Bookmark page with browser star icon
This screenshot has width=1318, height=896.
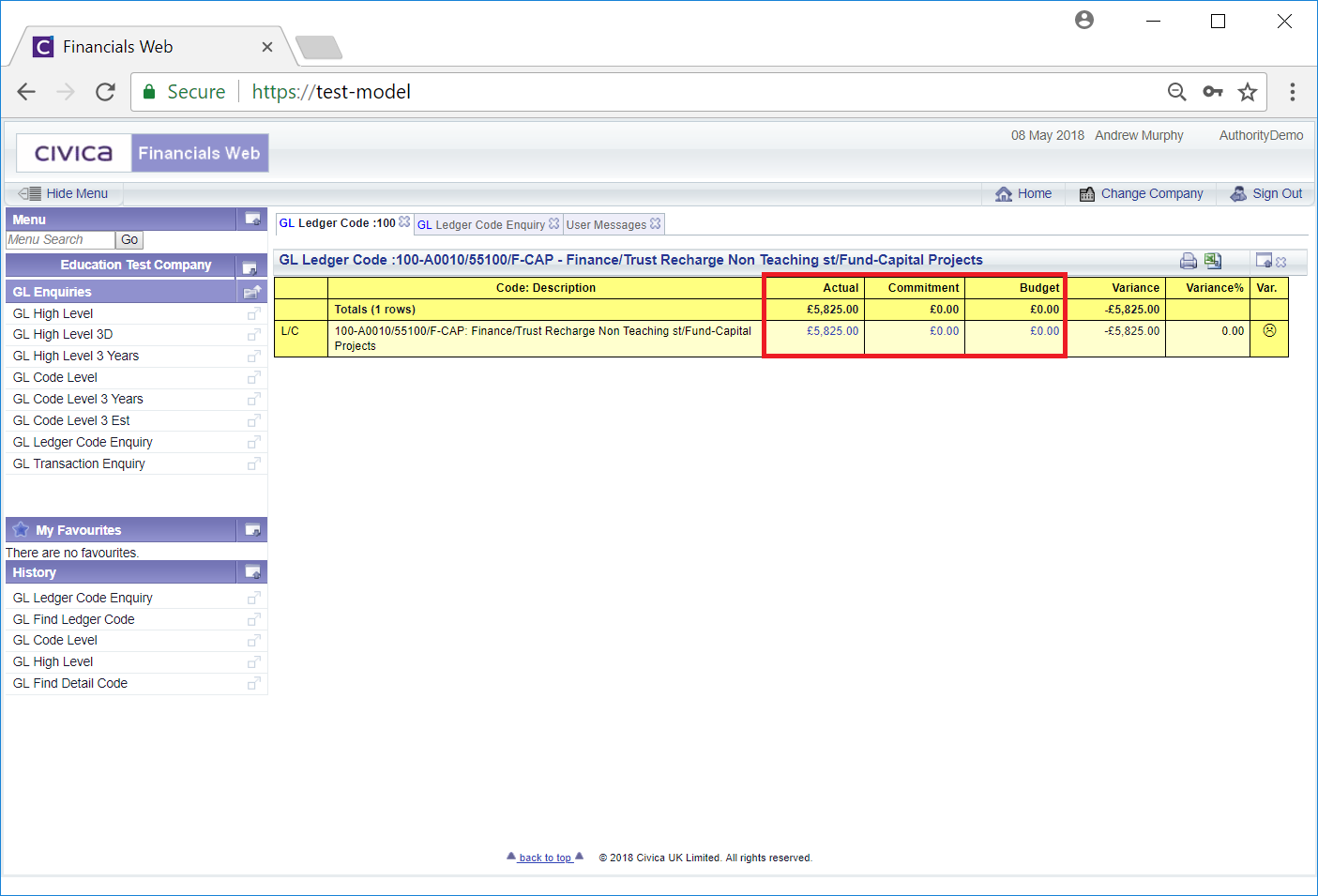tap(1247, 92)
